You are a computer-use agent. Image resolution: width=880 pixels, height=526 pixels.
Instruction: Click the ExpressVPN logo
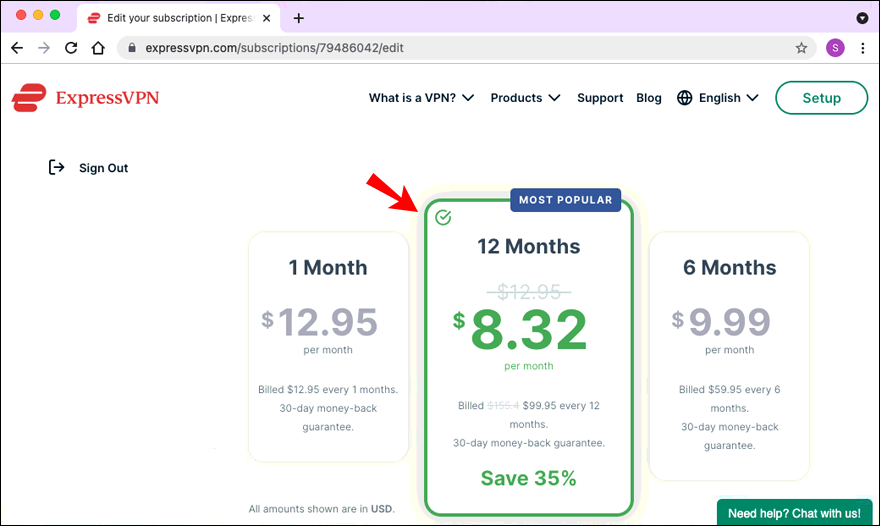(x=85, y=98)
